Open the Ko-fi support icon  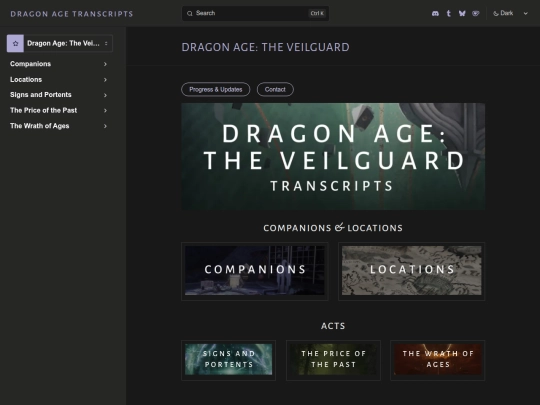click(476, 13)
